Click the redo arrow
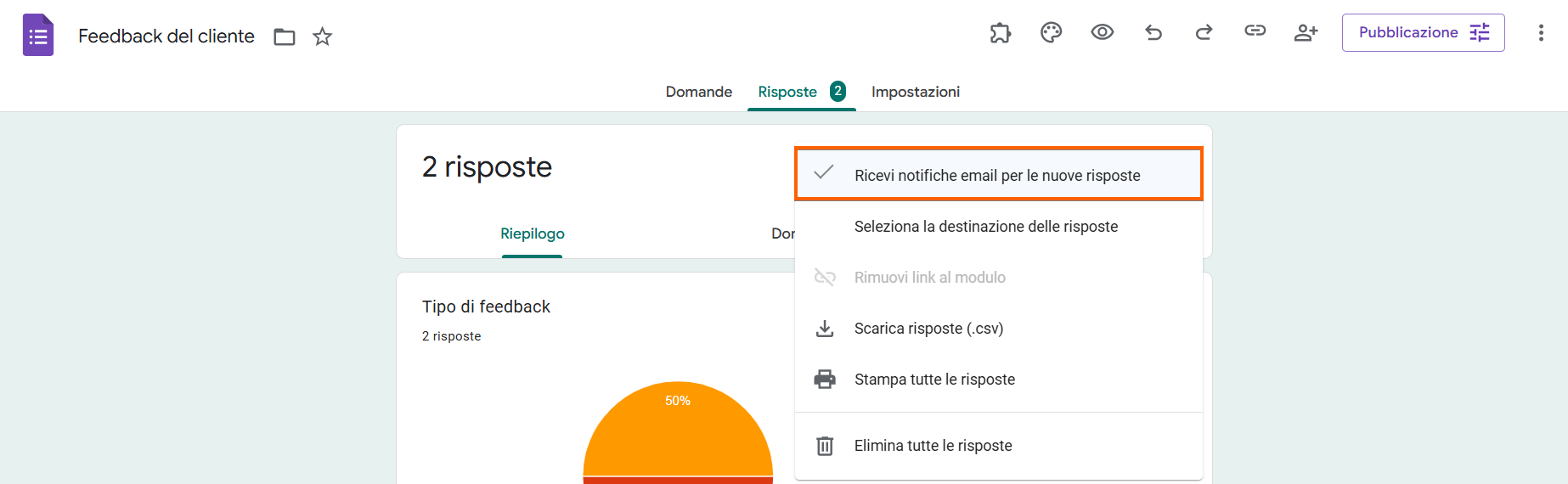Image resolution: width=1568 pixels, height=484 pixels. (1204, 33)
